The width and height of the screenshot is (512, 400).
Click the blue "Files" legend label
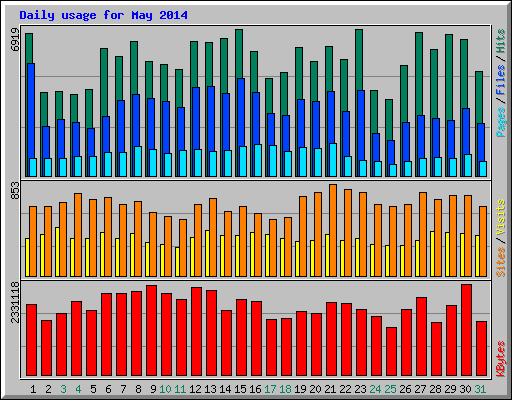click(x=501, y=80)
